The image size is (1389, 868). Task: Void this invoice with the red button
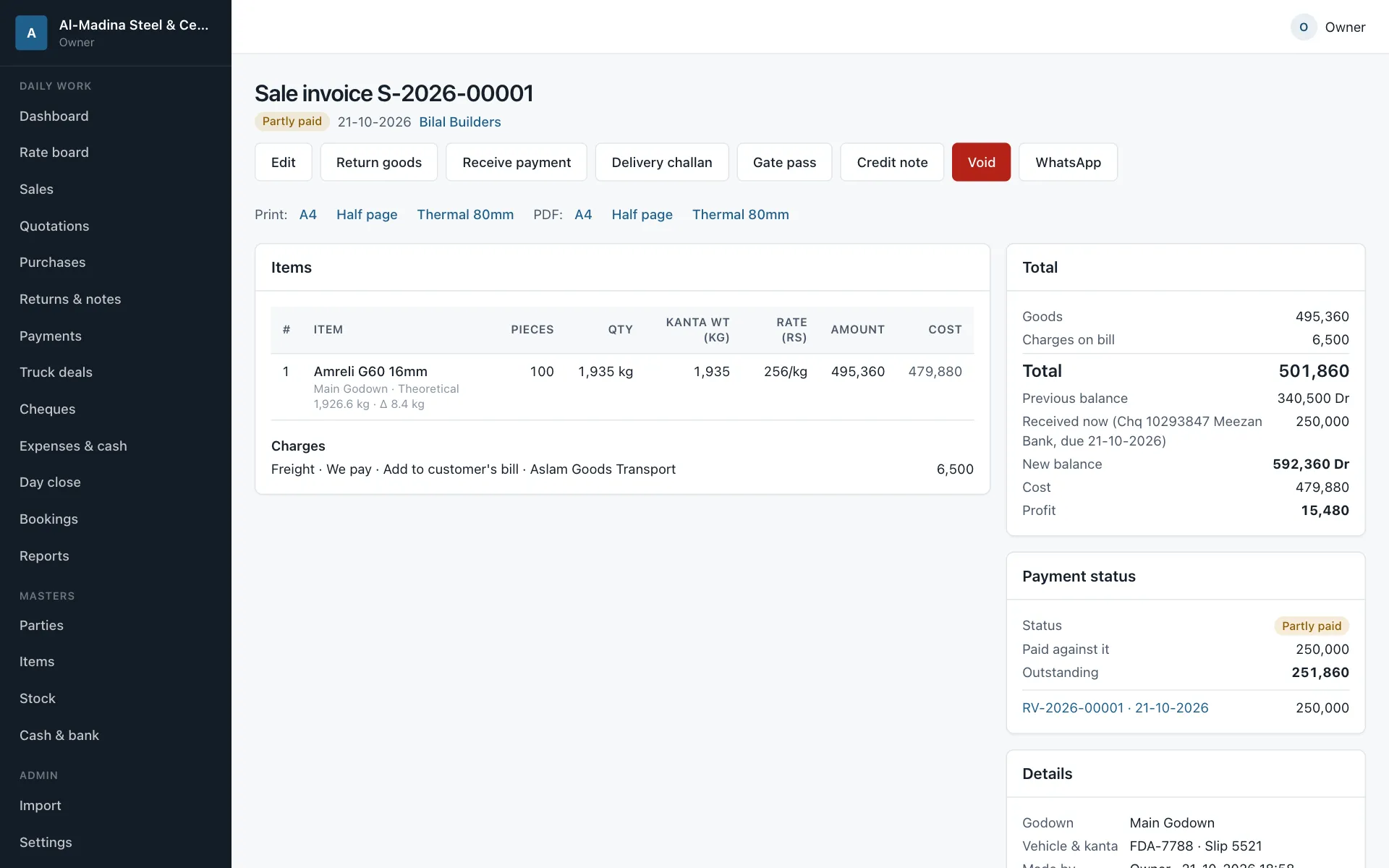(981, 162)
